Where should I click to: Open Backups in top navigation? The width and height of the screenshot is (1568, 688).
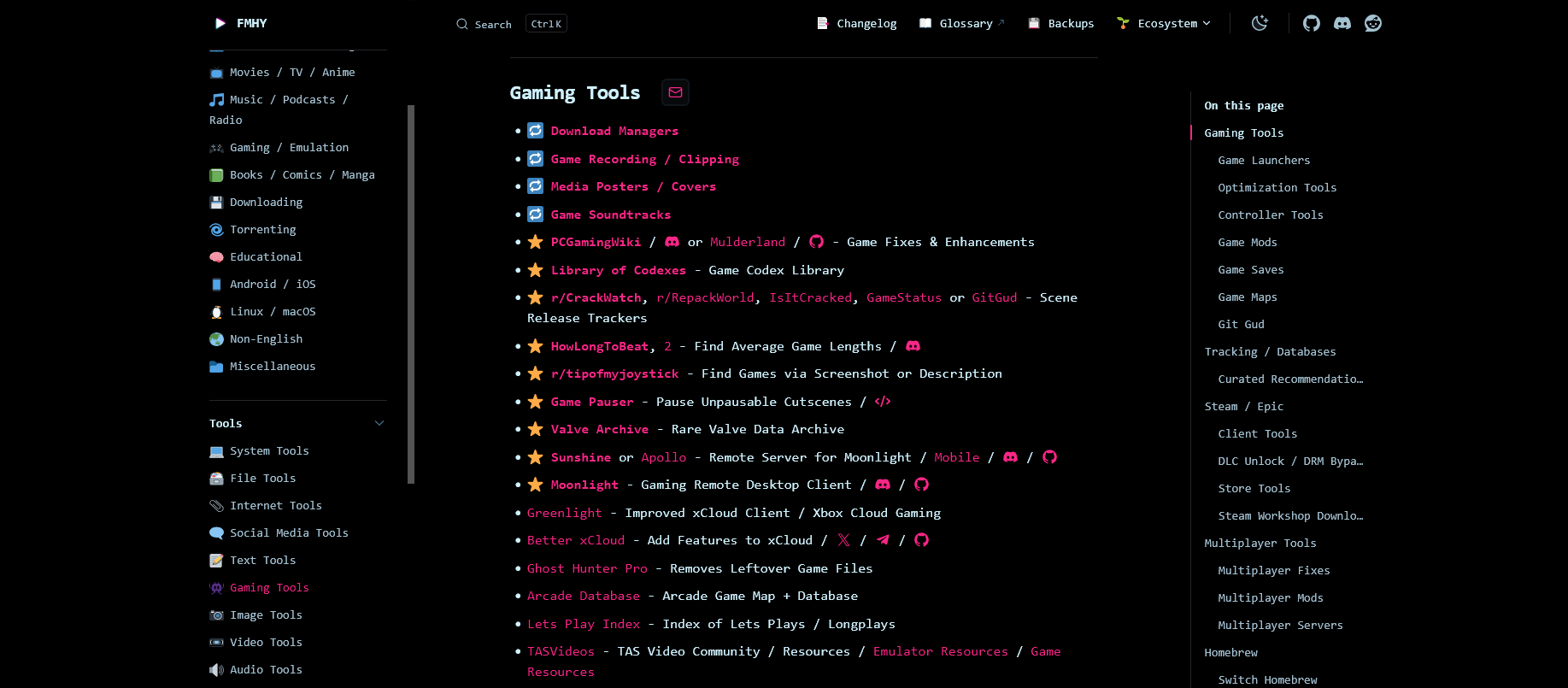click(1061, 23)
